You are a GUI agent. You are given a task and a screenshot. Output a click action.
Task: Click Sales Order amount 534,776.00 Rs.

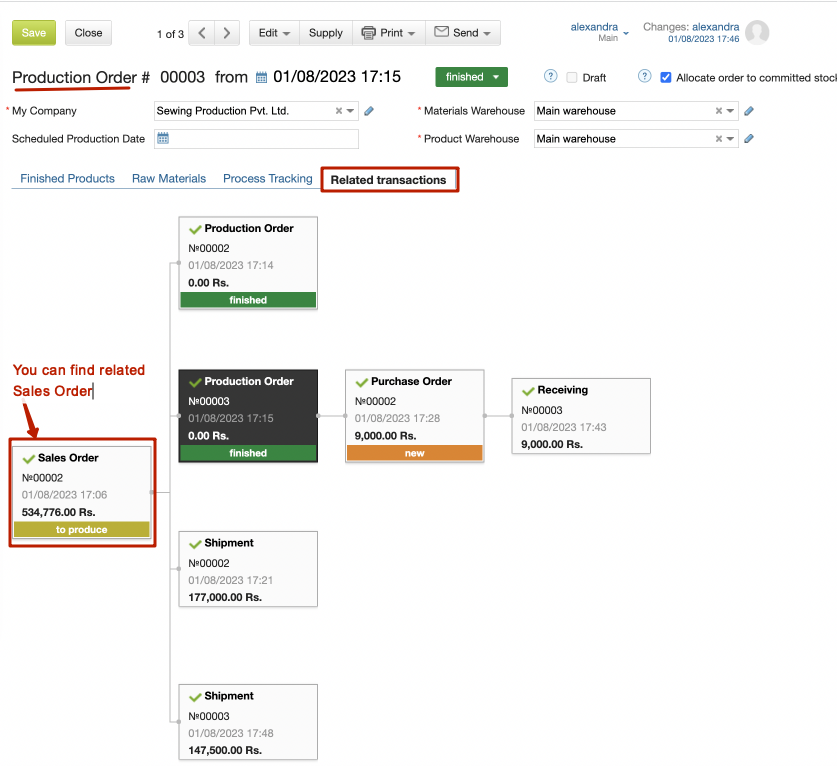tap(59, 512)
